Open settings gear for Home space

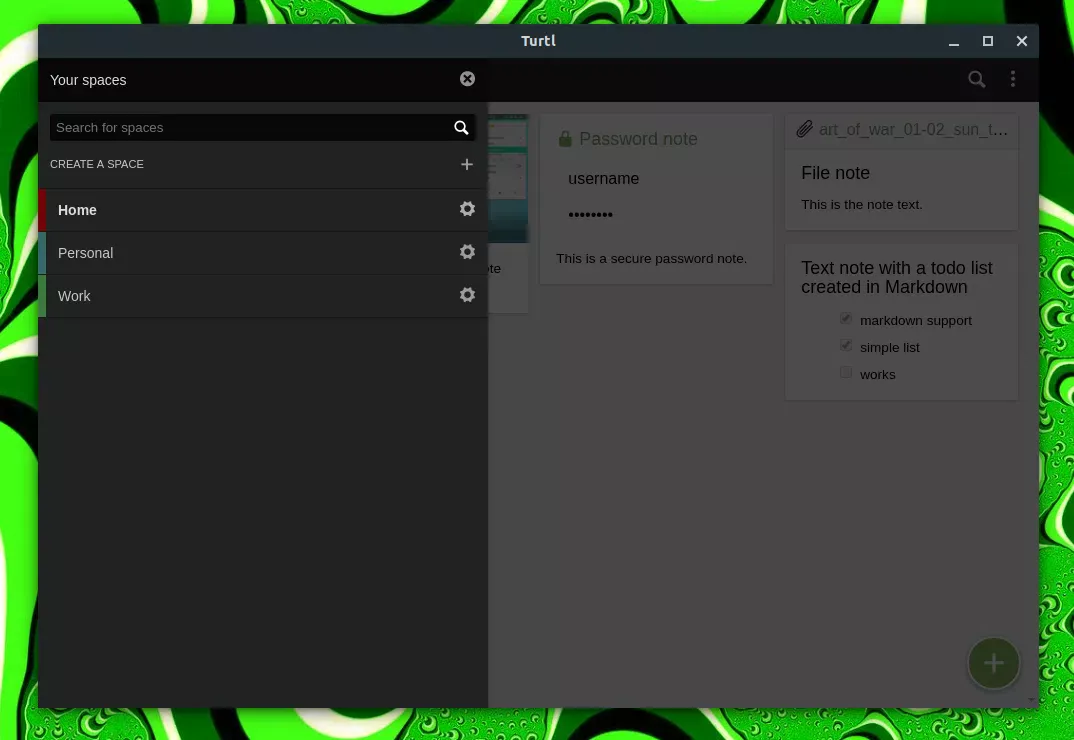(x=467, y=209)
